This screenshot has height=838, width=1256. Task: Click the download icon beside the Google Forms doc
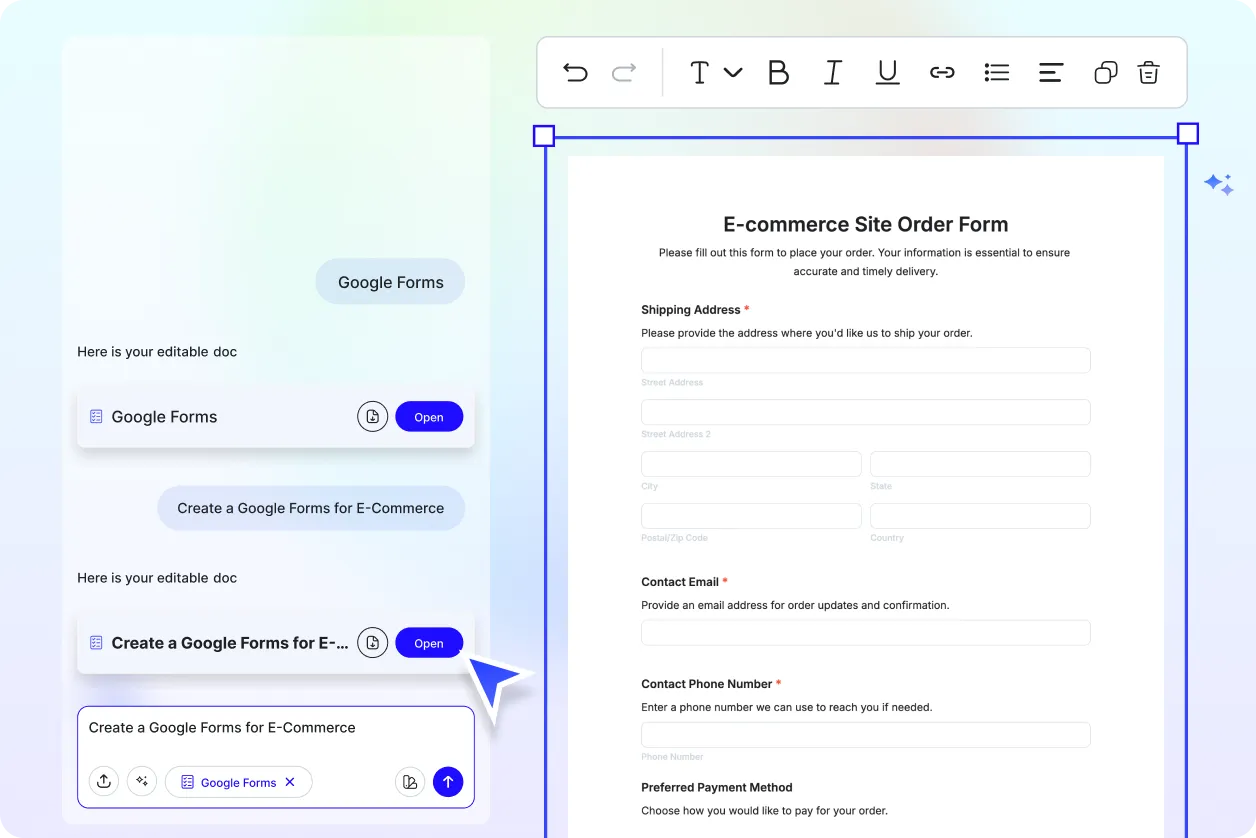pos(372,416)
